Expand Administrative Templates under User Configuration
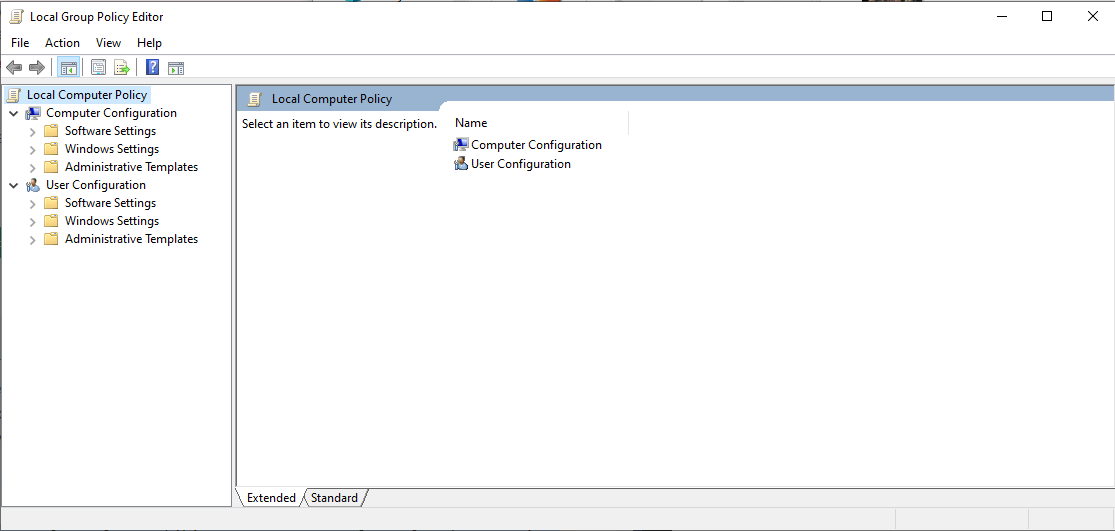Viewport: 1115px width, 531px height. point(32,240)
